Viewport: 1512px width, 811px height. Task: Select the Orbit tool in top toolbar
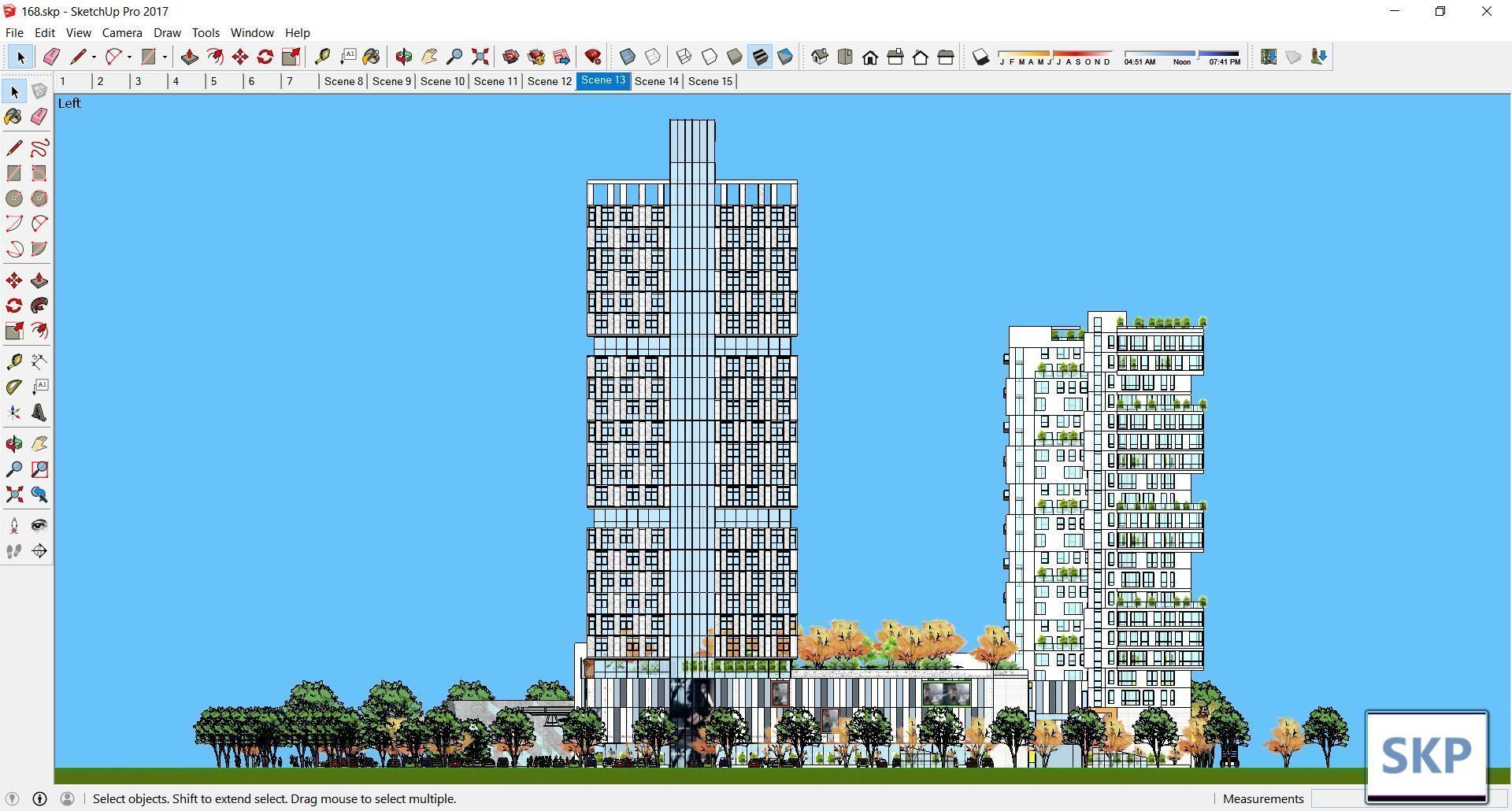(404, 57)
